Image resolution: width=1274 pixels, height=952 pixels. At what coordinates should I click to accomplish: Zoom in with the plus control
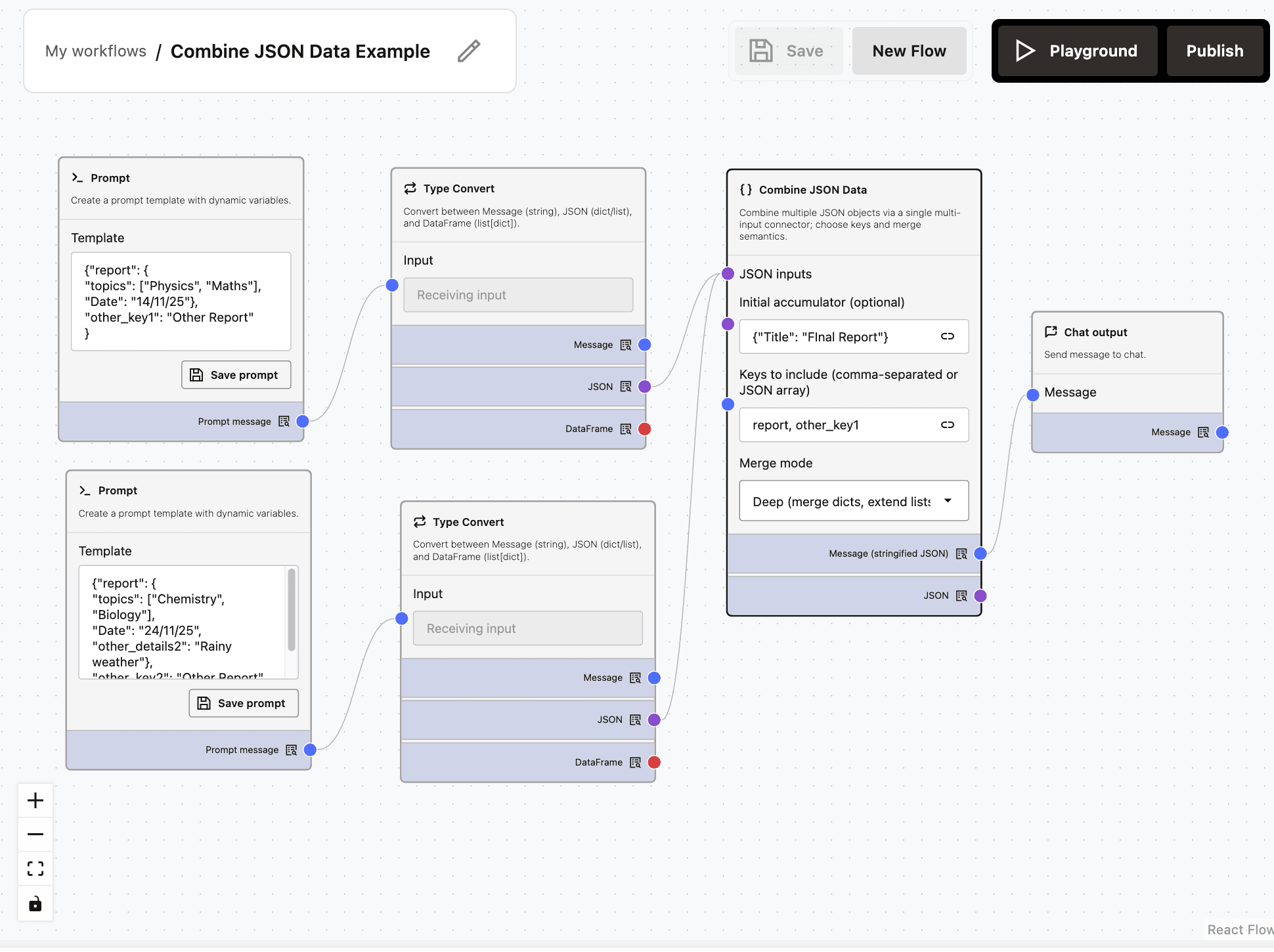pos(35,800)
